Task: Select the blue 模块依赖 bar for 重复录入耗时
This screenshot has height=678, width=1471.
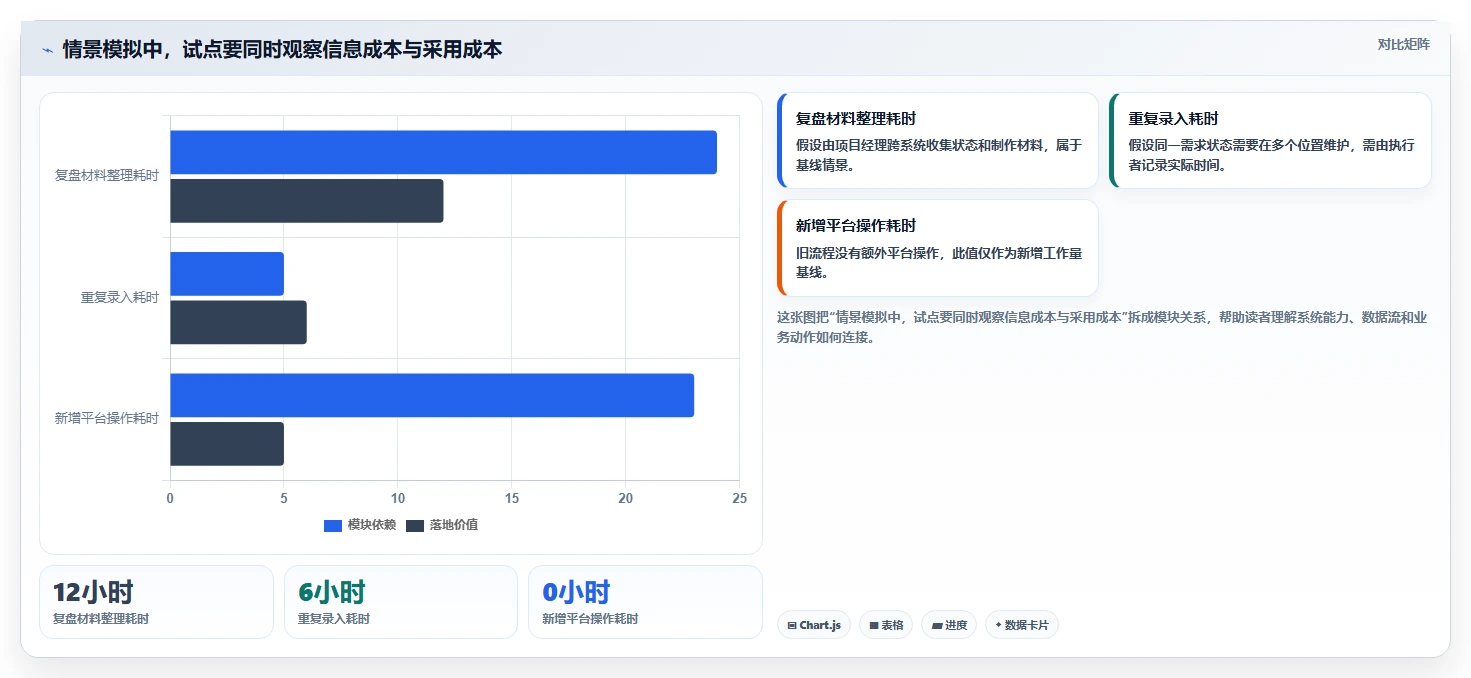Action: coord(227,274)
